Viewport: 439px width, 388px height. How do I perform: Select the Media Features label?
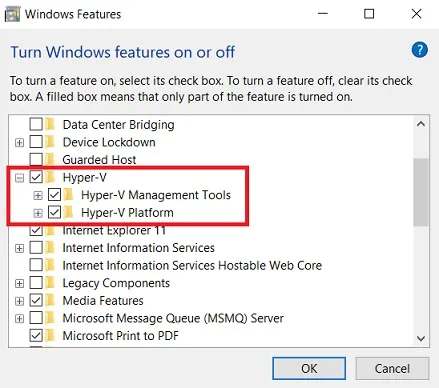[103, 300]
